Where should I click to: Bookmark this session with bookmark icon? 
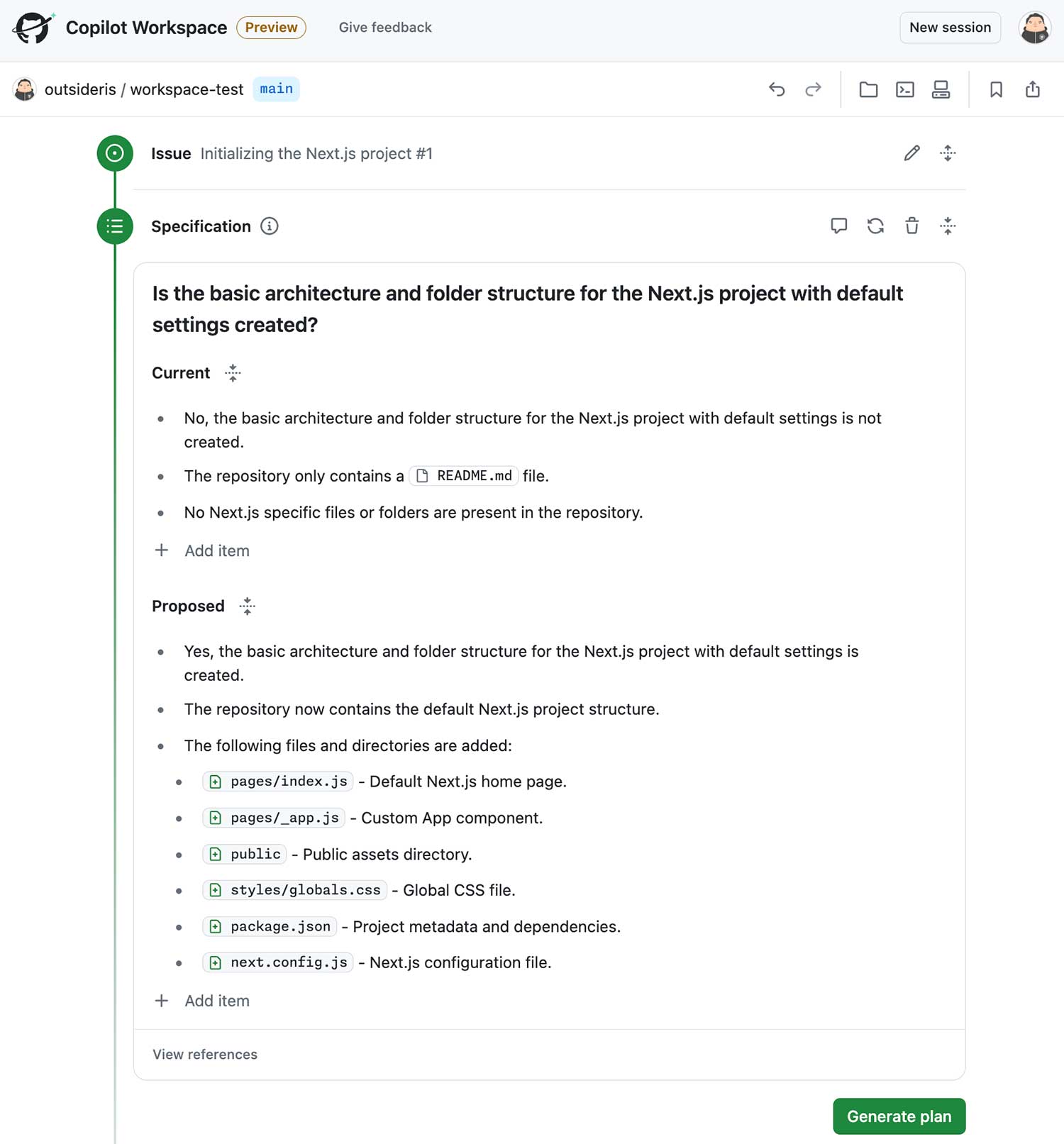pos(996,89)
